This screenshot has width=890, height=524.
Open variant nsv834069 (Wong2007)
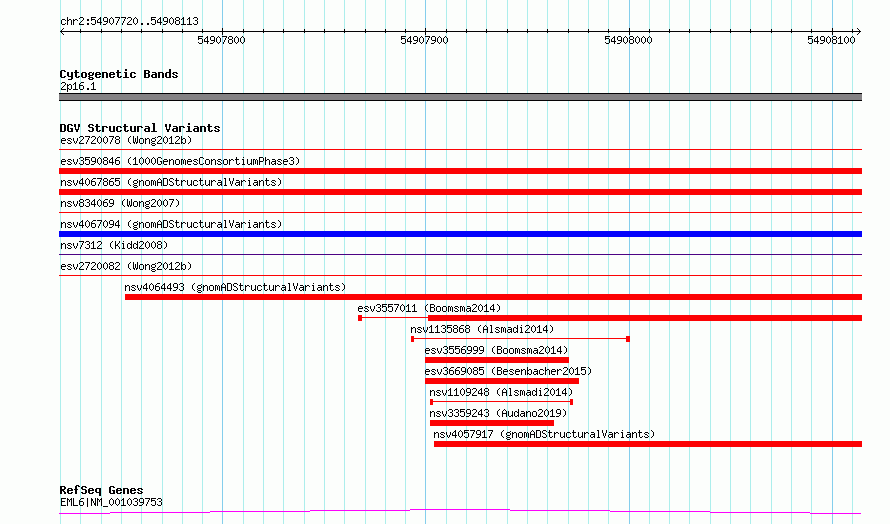(120, 203)
